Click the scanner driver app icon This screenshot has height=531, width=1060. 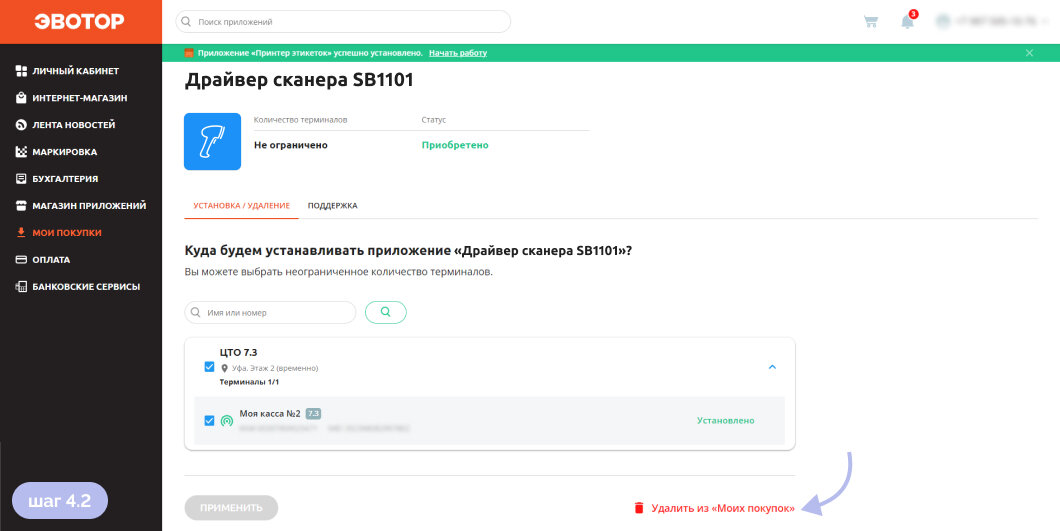[212, 141]
